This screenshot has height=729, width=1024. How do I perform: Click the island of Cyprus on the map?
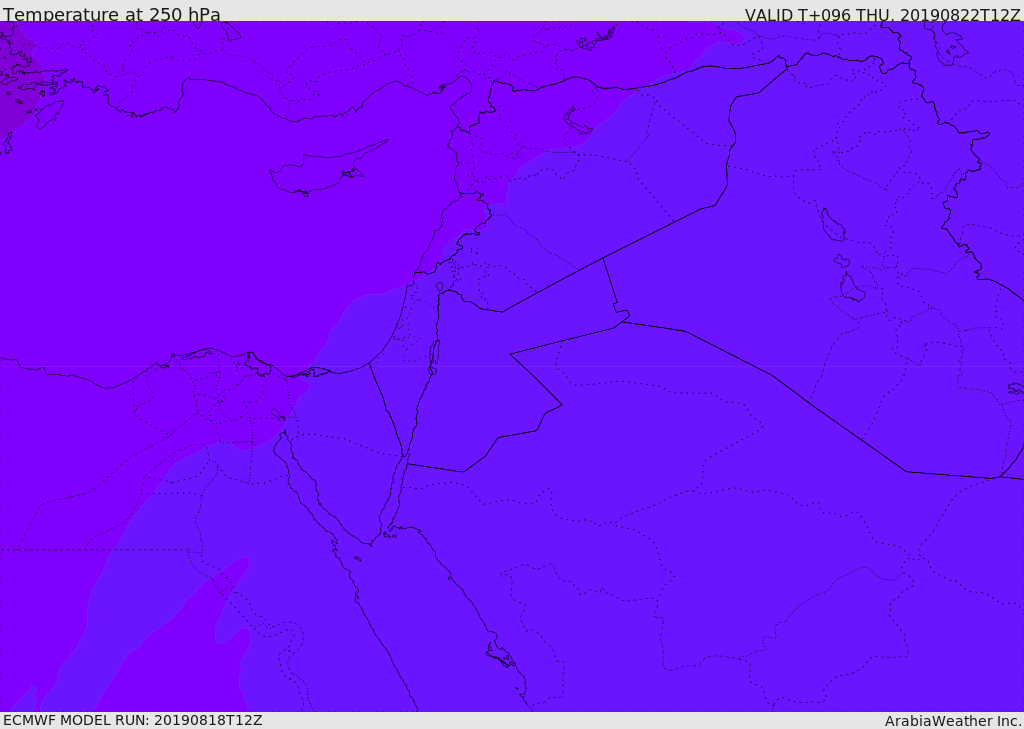point(320,171)
